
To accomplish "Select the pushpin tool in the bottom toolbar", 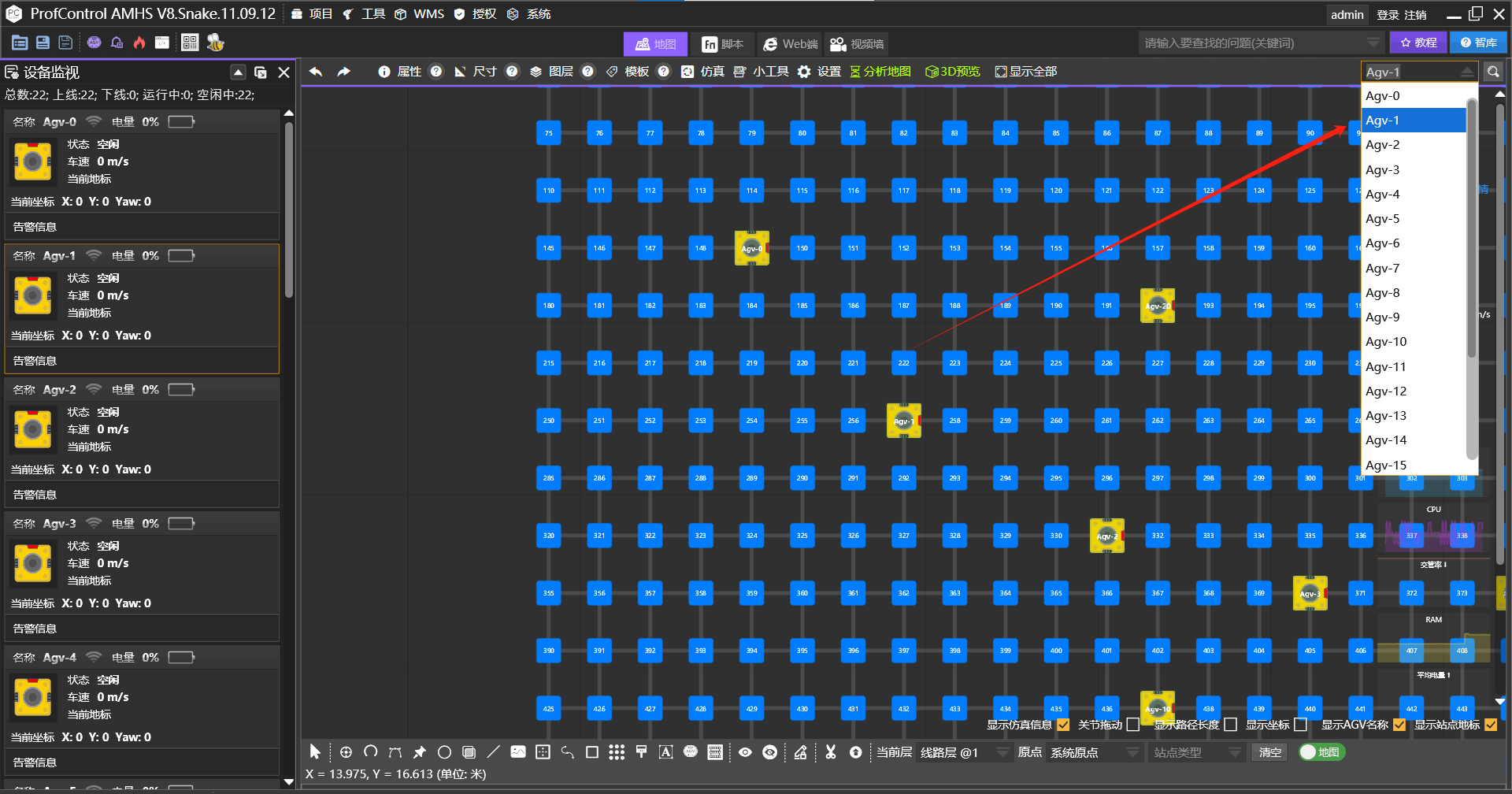I will coord(420,752).
